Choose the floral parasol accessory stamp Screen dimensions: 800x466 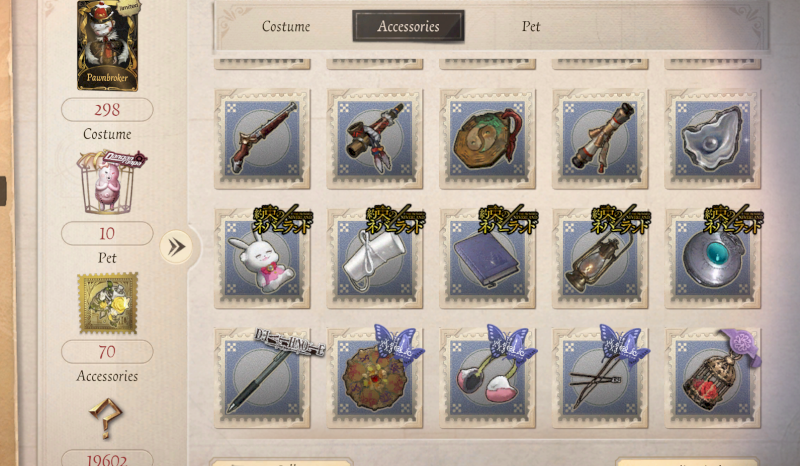[x=375, y=378]
